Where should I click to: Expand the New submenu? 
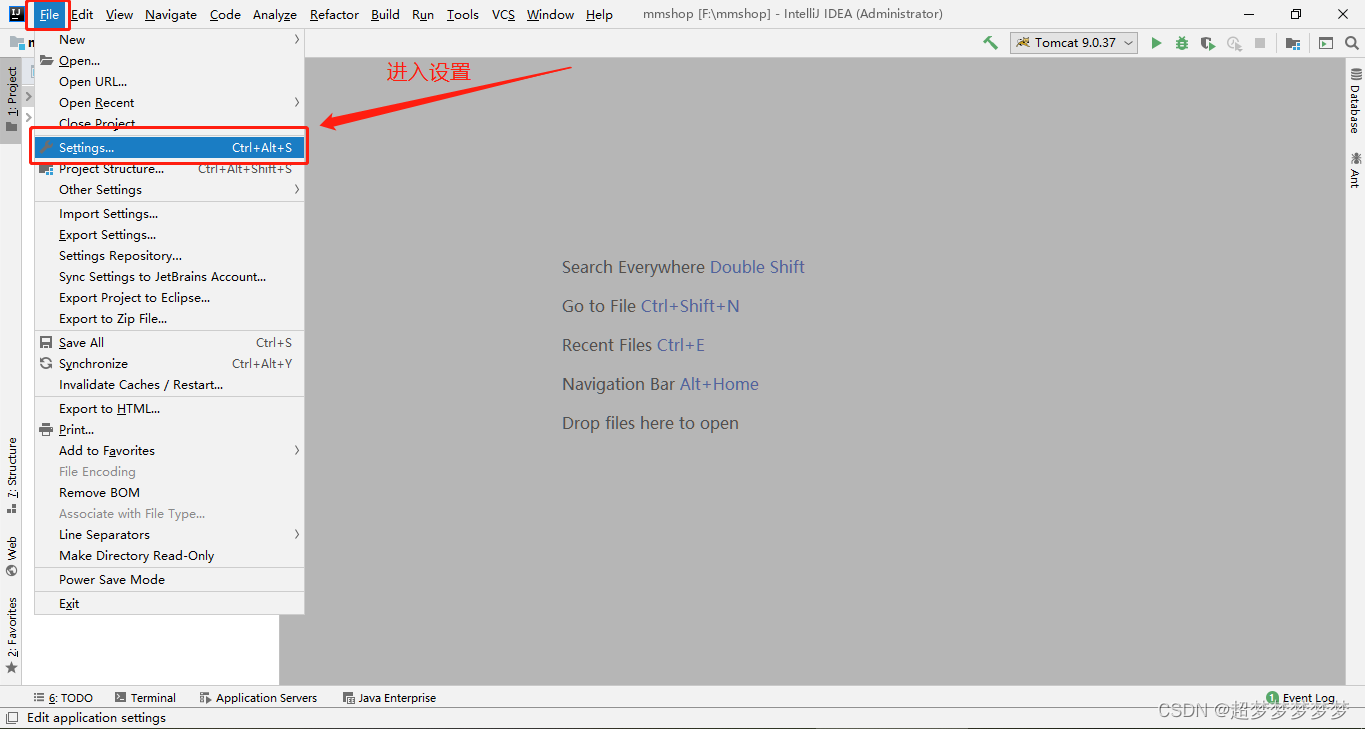point(169,40)
